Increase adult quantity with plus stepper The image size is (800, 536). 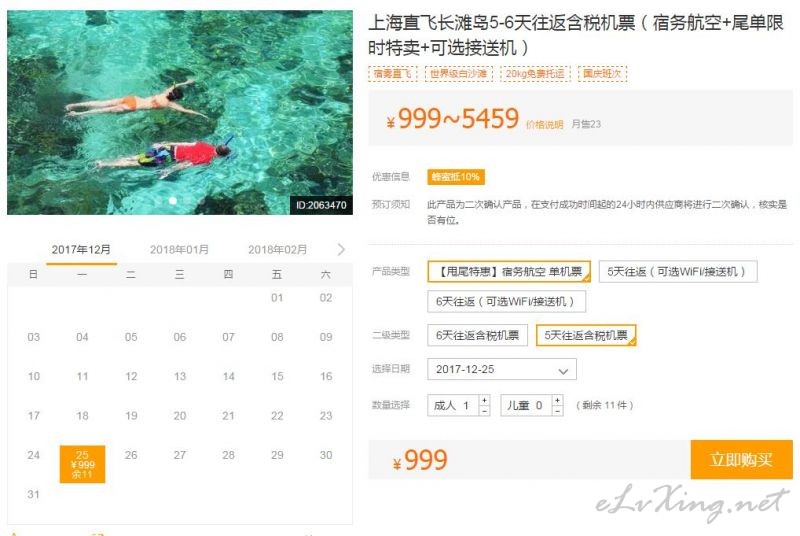tap(485, 400)
